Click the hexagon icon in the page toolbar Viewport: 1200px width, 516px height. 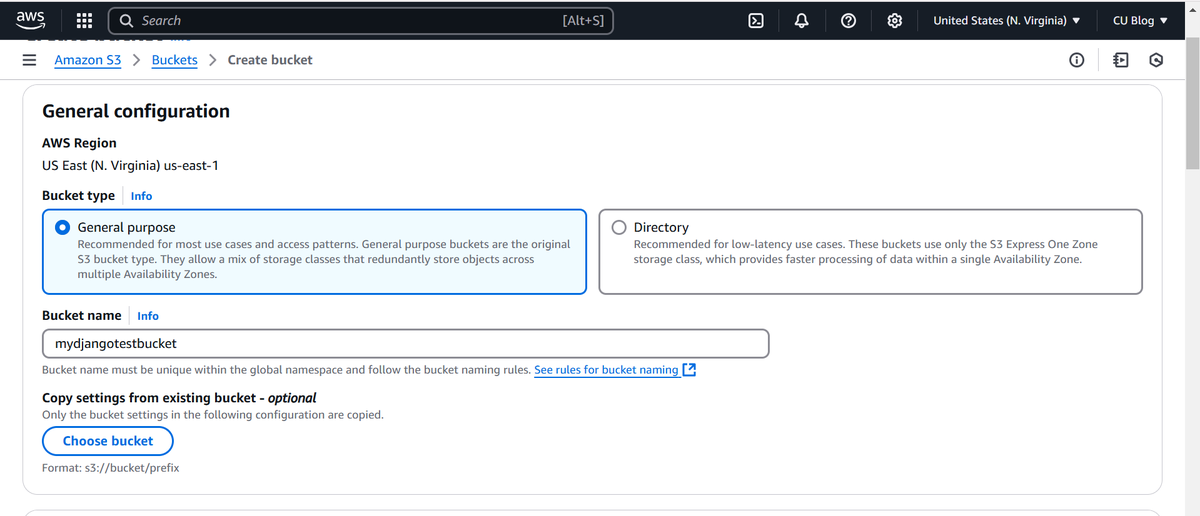point(1156,60)
